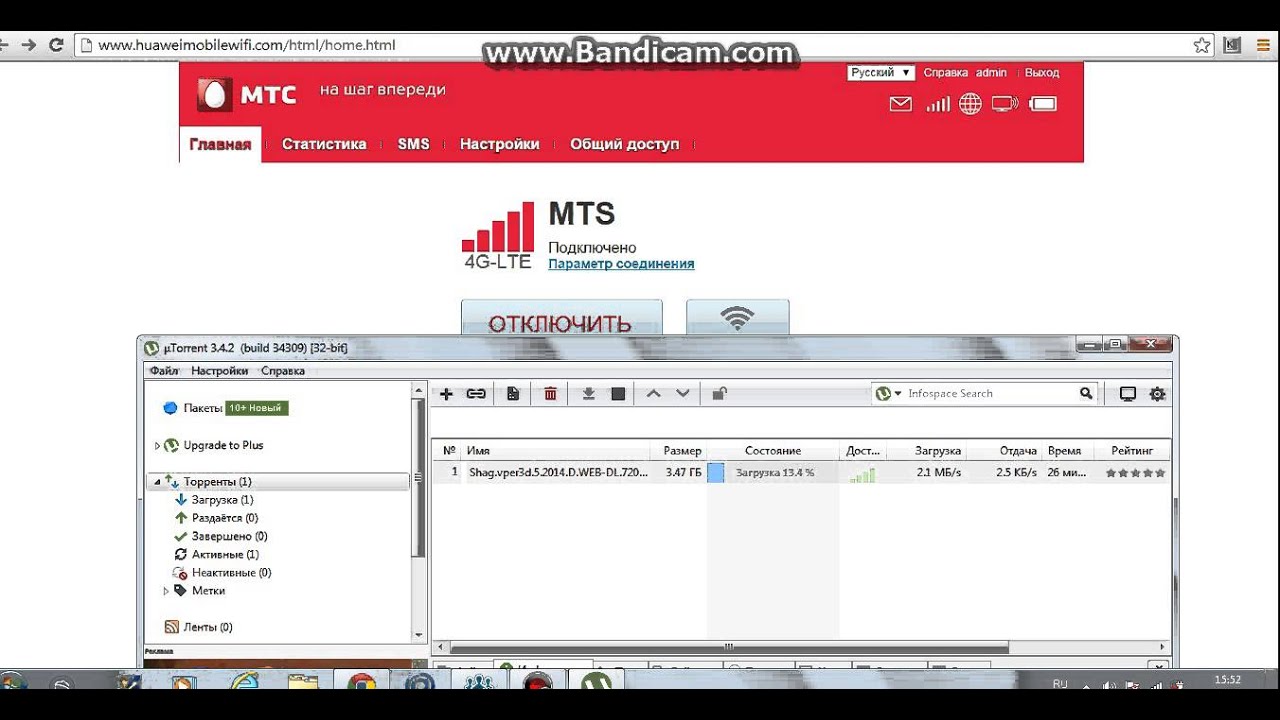This screenshot has width=1280, height=720.
Task: Open the Файл menu
Action: coord(164,371)
